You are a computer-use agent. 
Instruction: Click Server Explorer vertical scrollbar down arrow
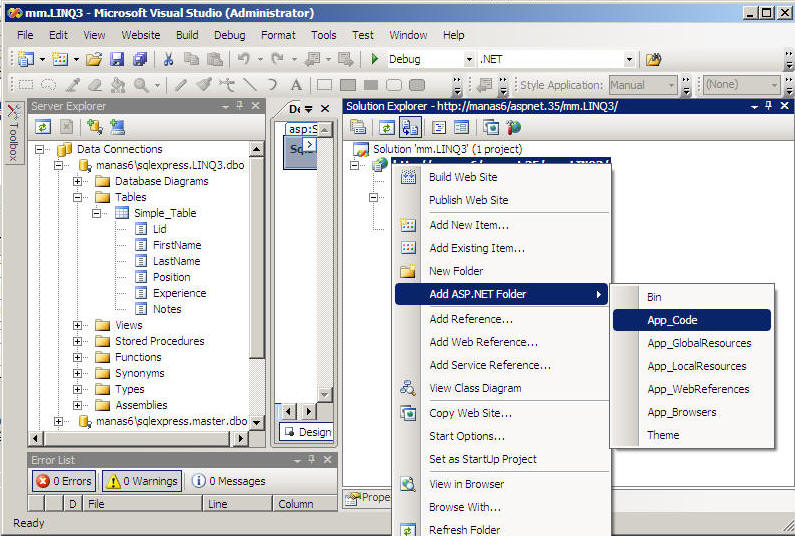coord(257,422)
